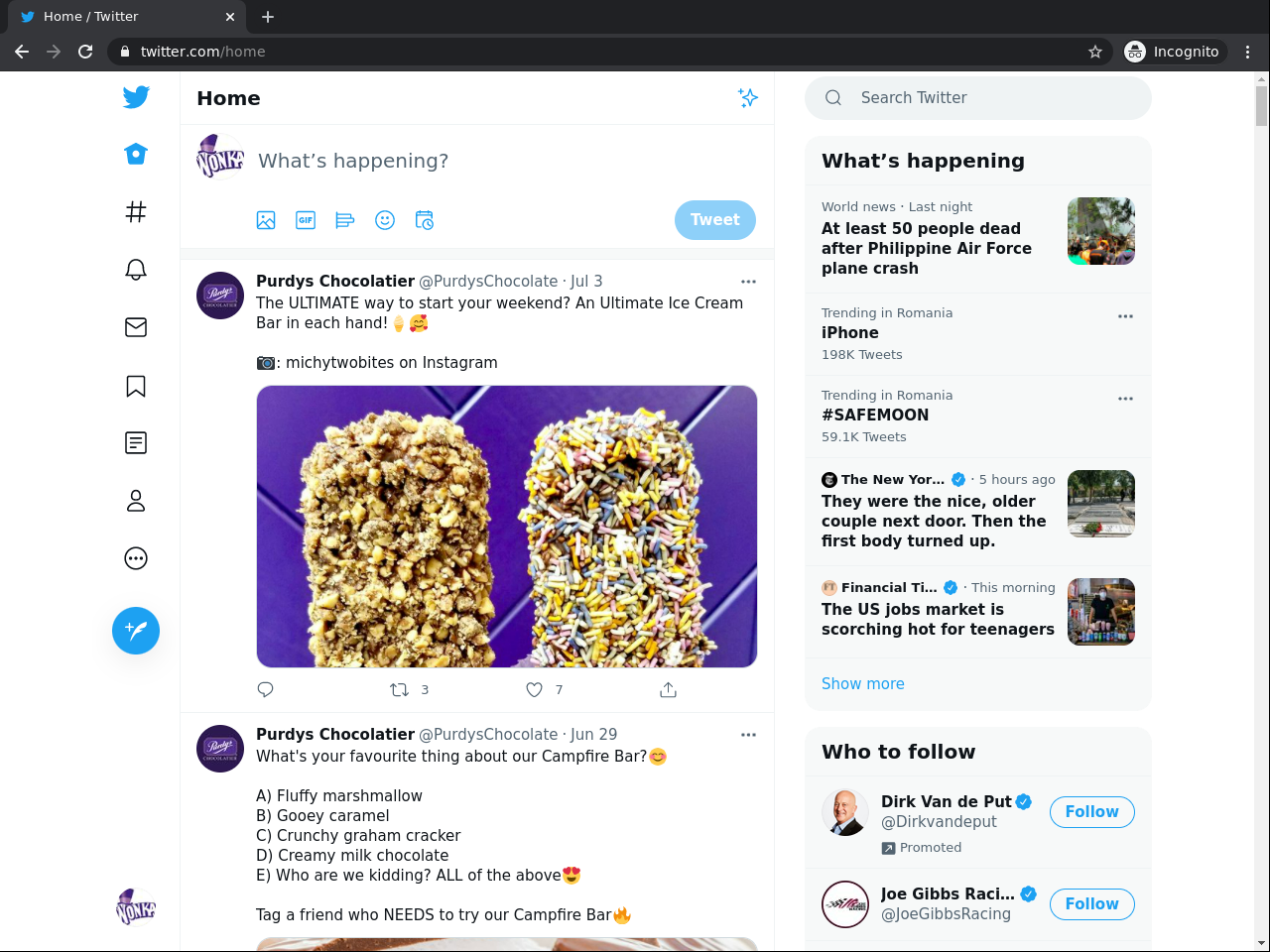Schedule the tweet with calendar icon
The image size is (1270, 952).
tap(425, 220)
